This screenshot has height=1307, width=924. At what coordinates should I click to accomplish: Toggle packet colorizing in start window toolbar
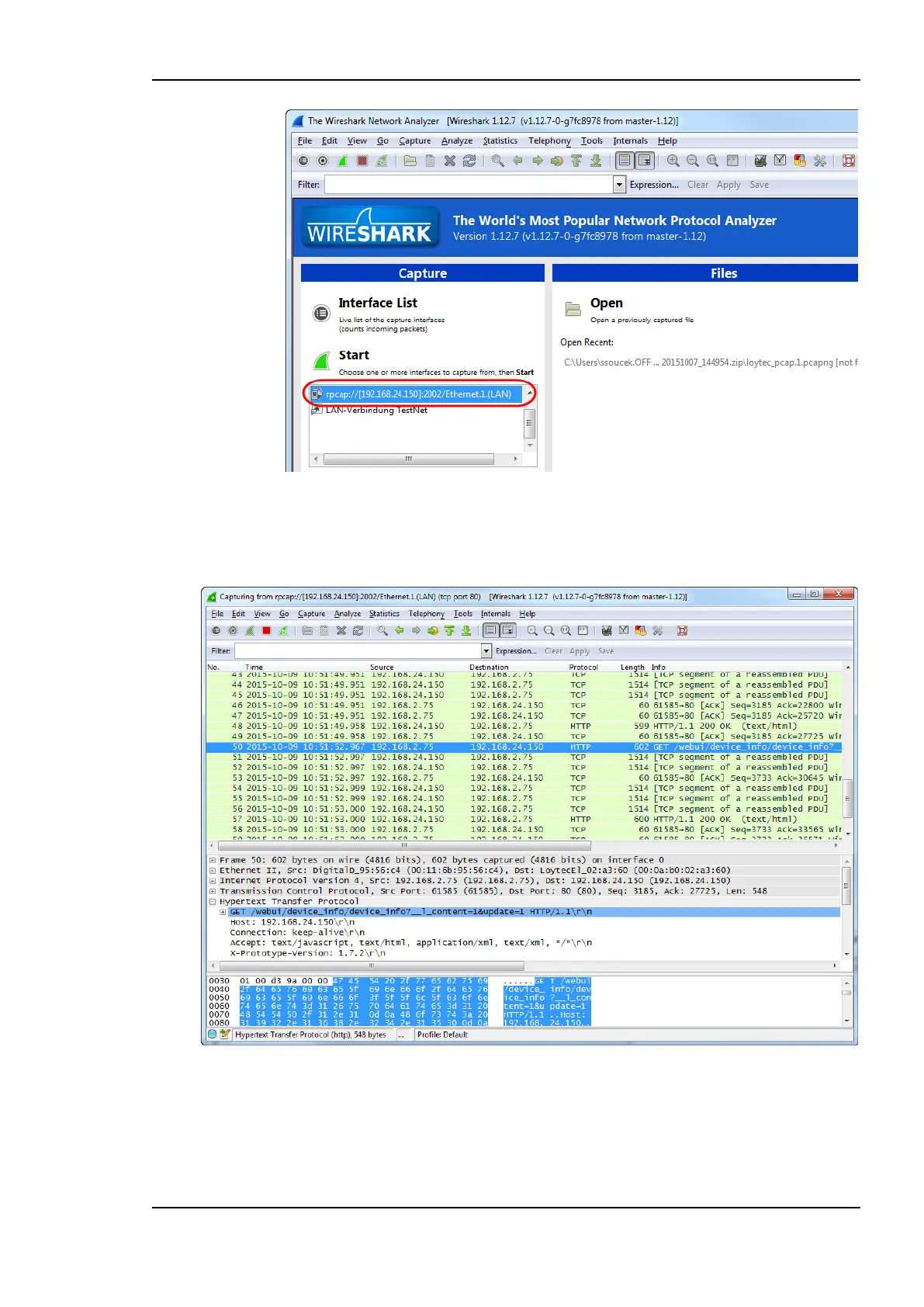625,161
